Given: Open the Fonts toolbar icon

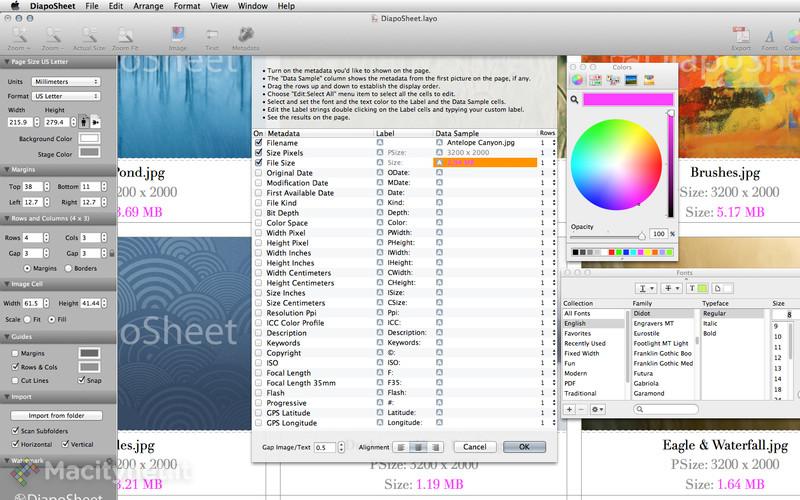Looking at the screenshot, I should click(x=769, y=34).
